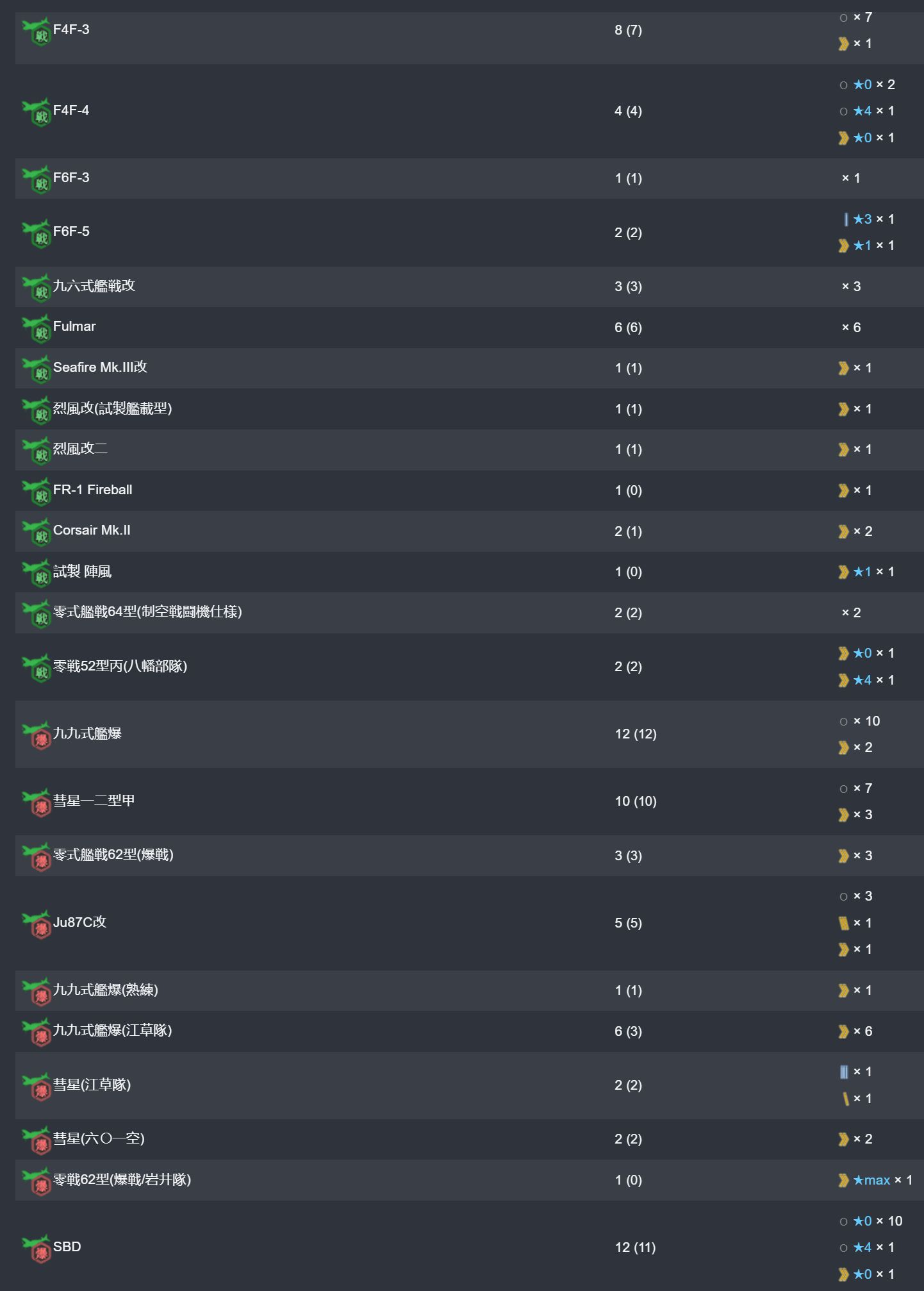The width and height of the screenshot is (924, 1291).
Task: Click the fighter icon next to Fulmar
Action: pyautogui.click(x=37, y=328)
